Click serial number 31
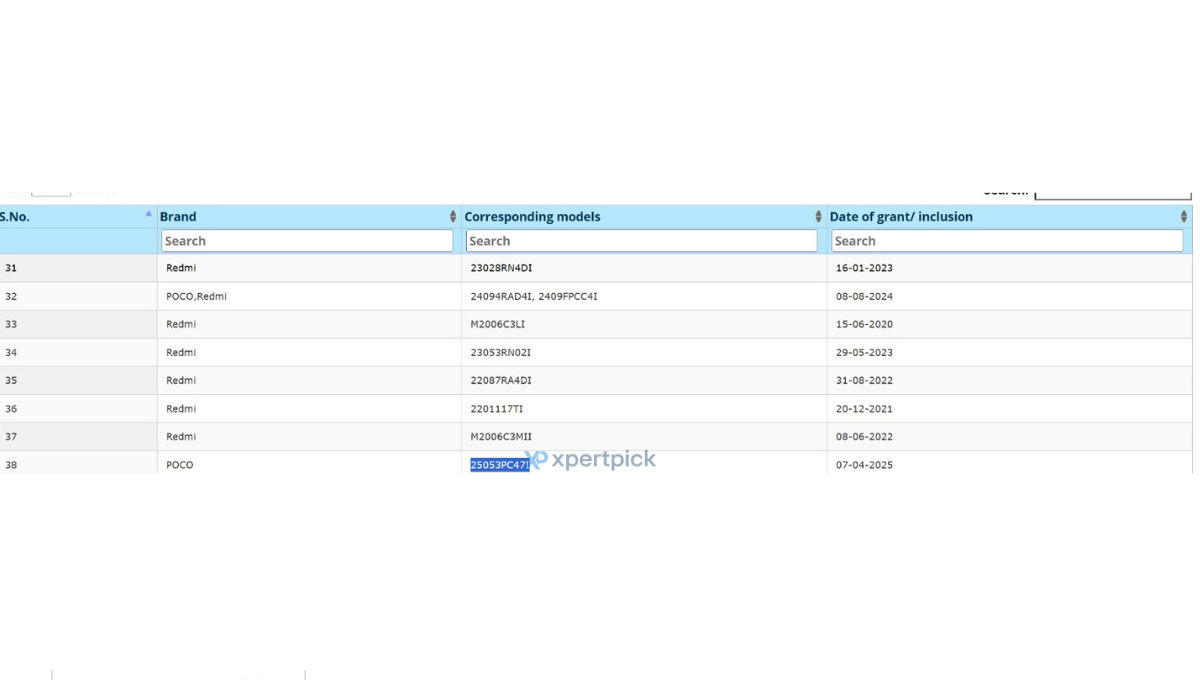 coord(11,268)
